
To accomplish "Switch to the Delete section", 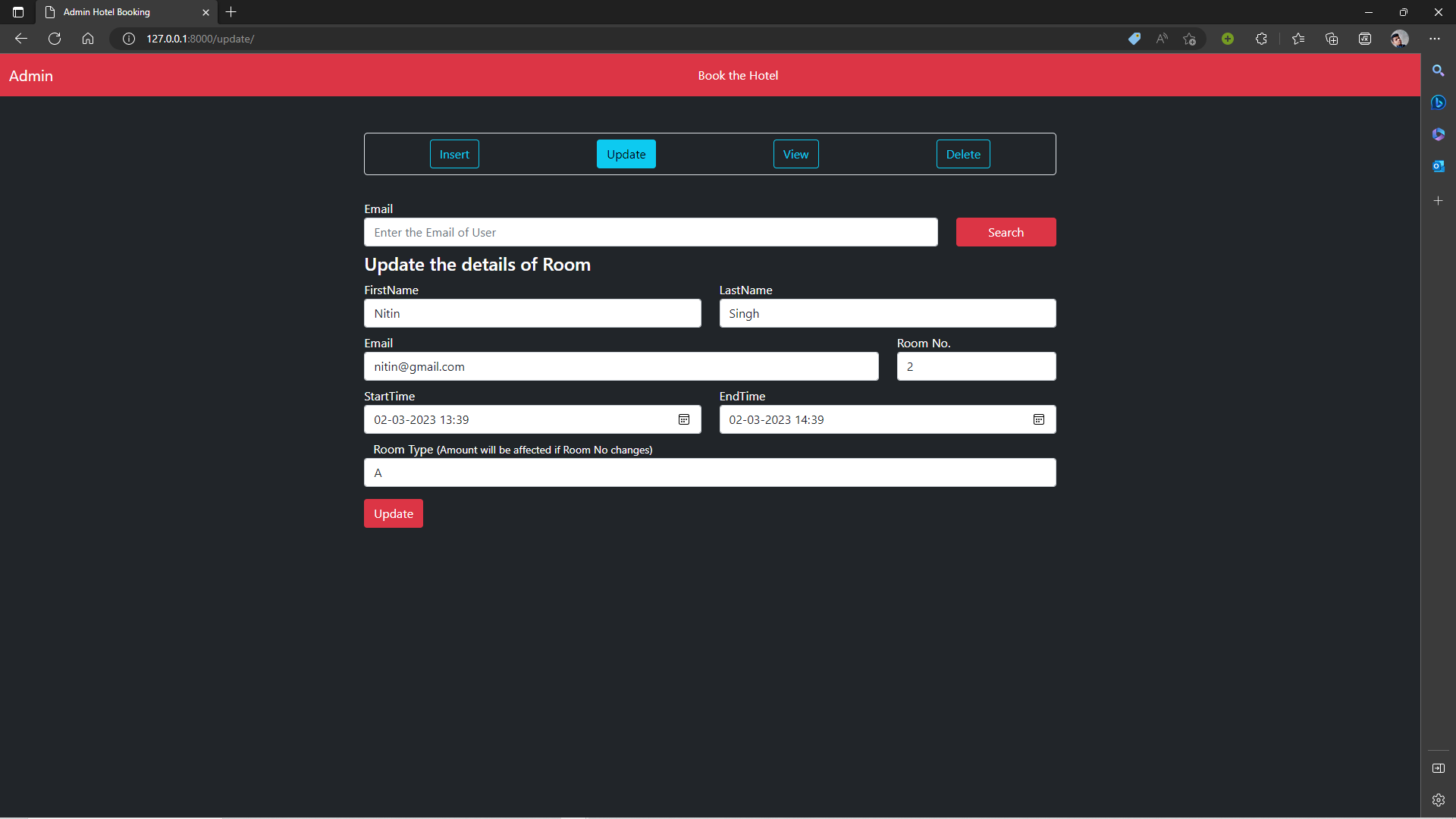I will click(x=963, y=154).
